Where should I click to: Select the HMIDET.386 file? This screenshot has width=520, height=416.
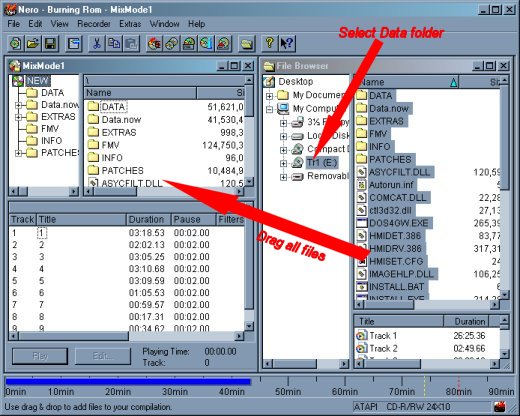coord(395,236)
